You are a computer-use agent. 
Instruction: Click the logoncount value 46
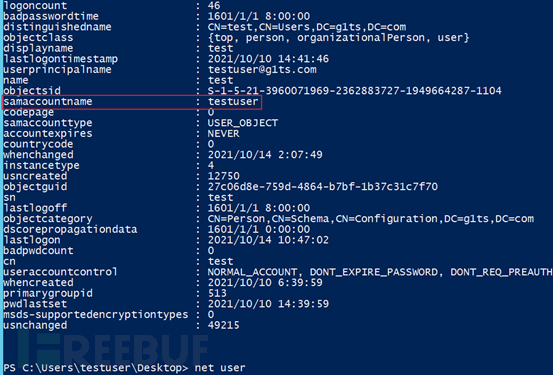click(214, 5)
